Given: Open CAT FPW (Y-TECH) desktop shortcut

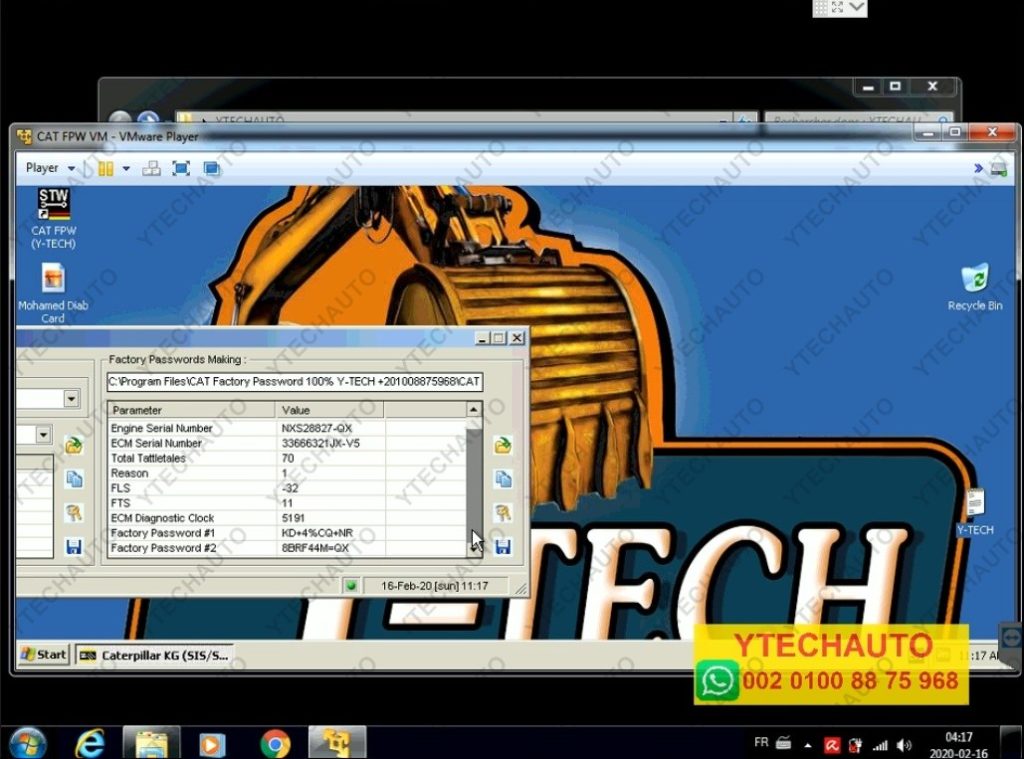Looking at the screenshot, I should [x=54, y=218].
